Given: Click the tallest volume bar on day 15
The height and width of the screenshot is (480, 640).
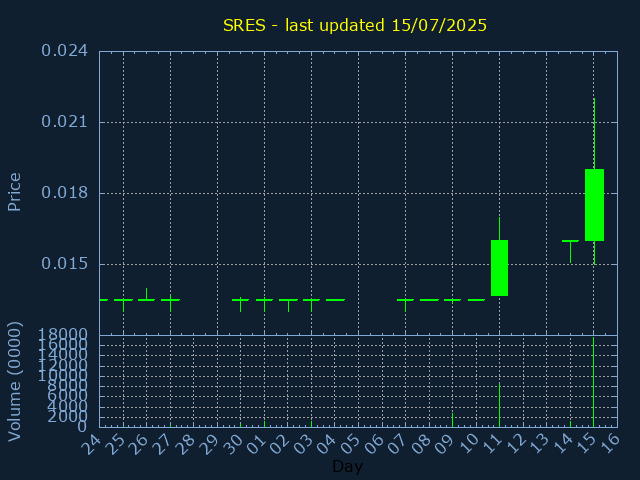Looking at the screenshot, I should click(x=593, y=382).
